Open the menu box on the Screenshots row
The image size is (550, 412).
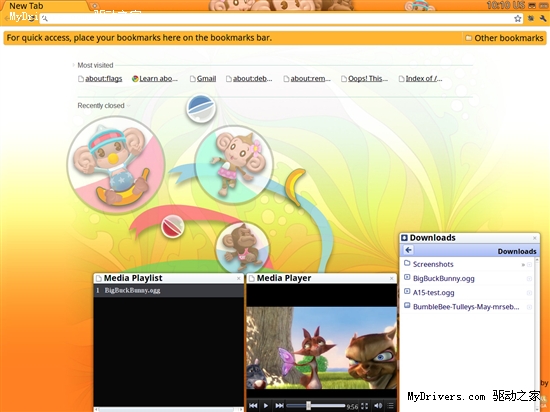coord(529,265)
